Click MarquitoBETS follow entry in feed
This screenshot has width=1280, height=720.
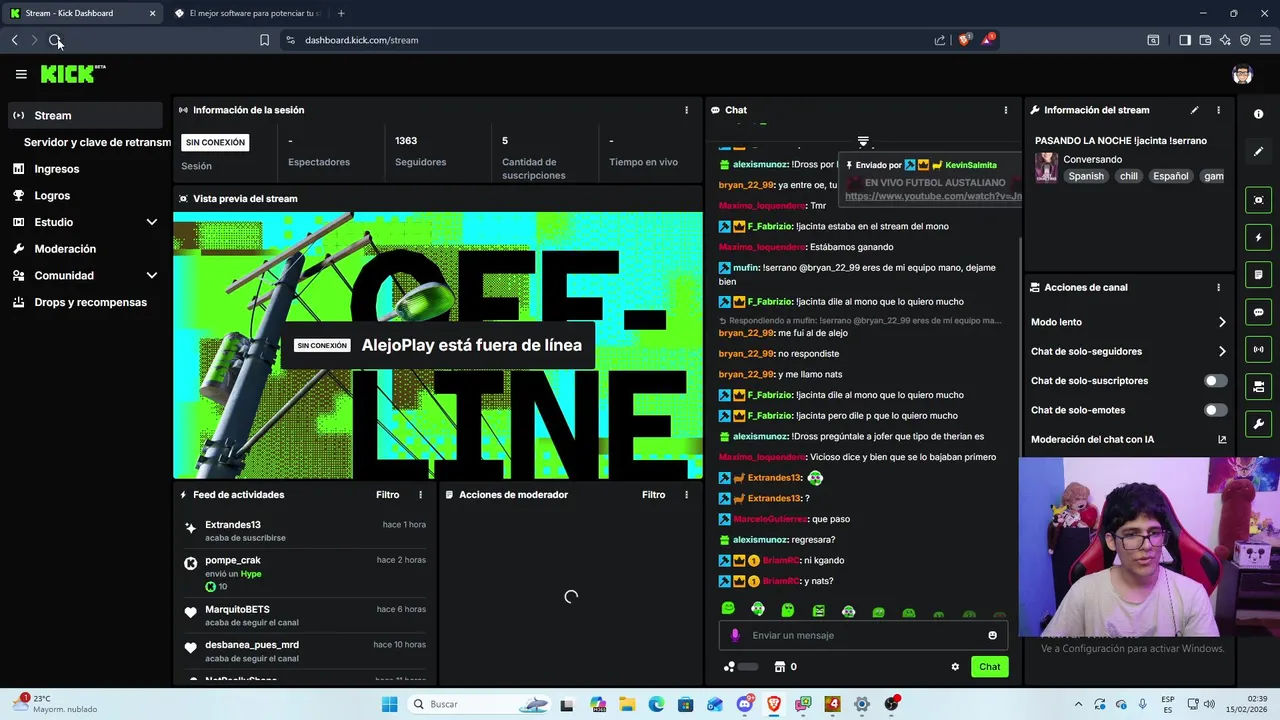(x=304, y=615)
